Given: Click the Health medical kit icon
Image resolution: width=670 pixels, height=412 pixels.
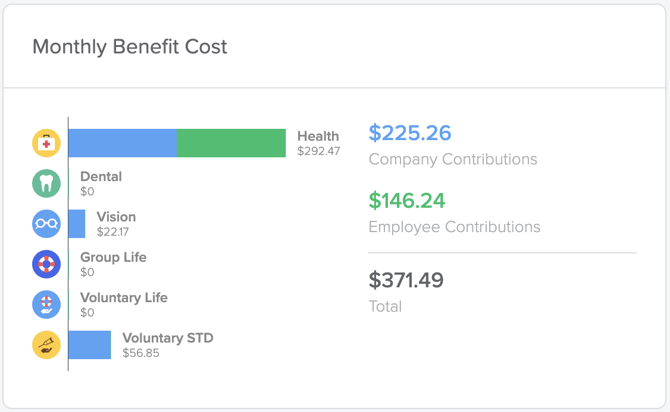Looking at the screenshot, I should point(46,143).
